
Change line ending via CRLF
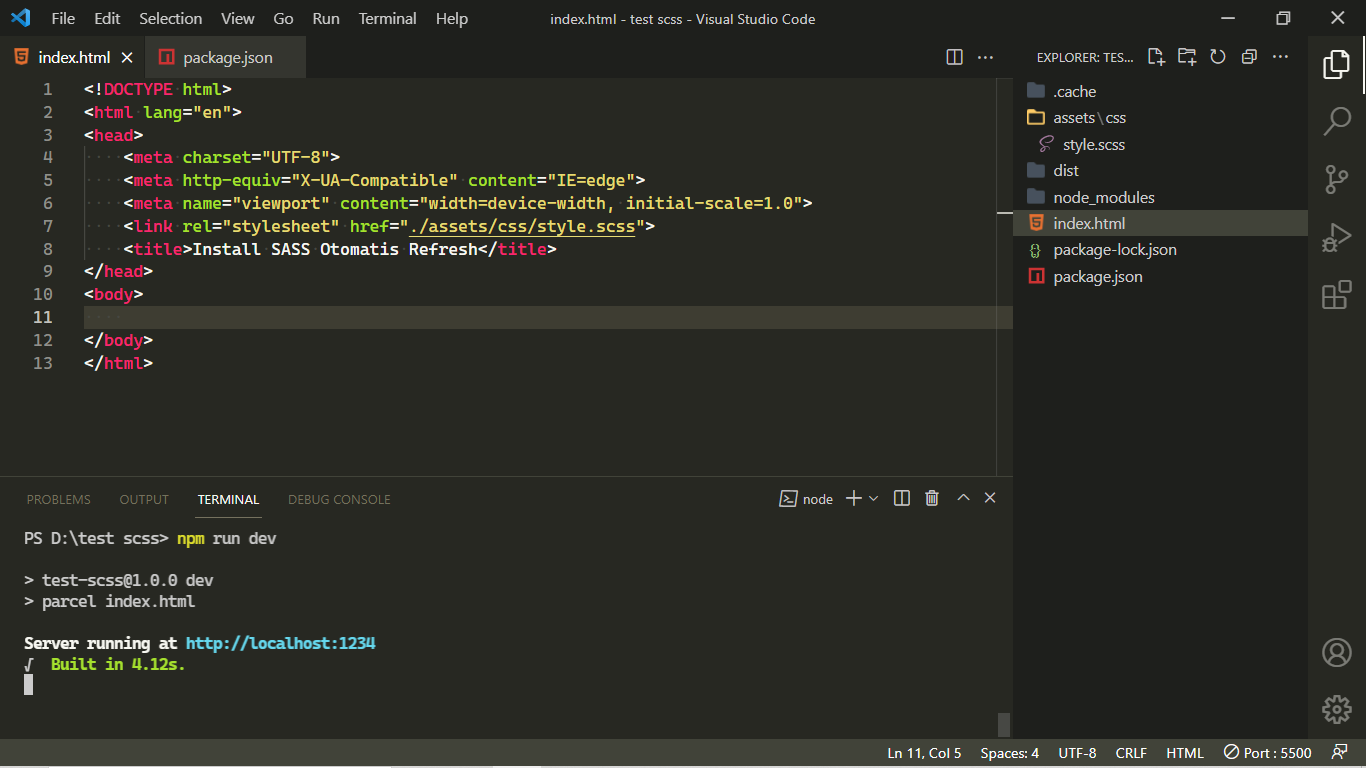pyautogui.click(x=1131, y=753)
